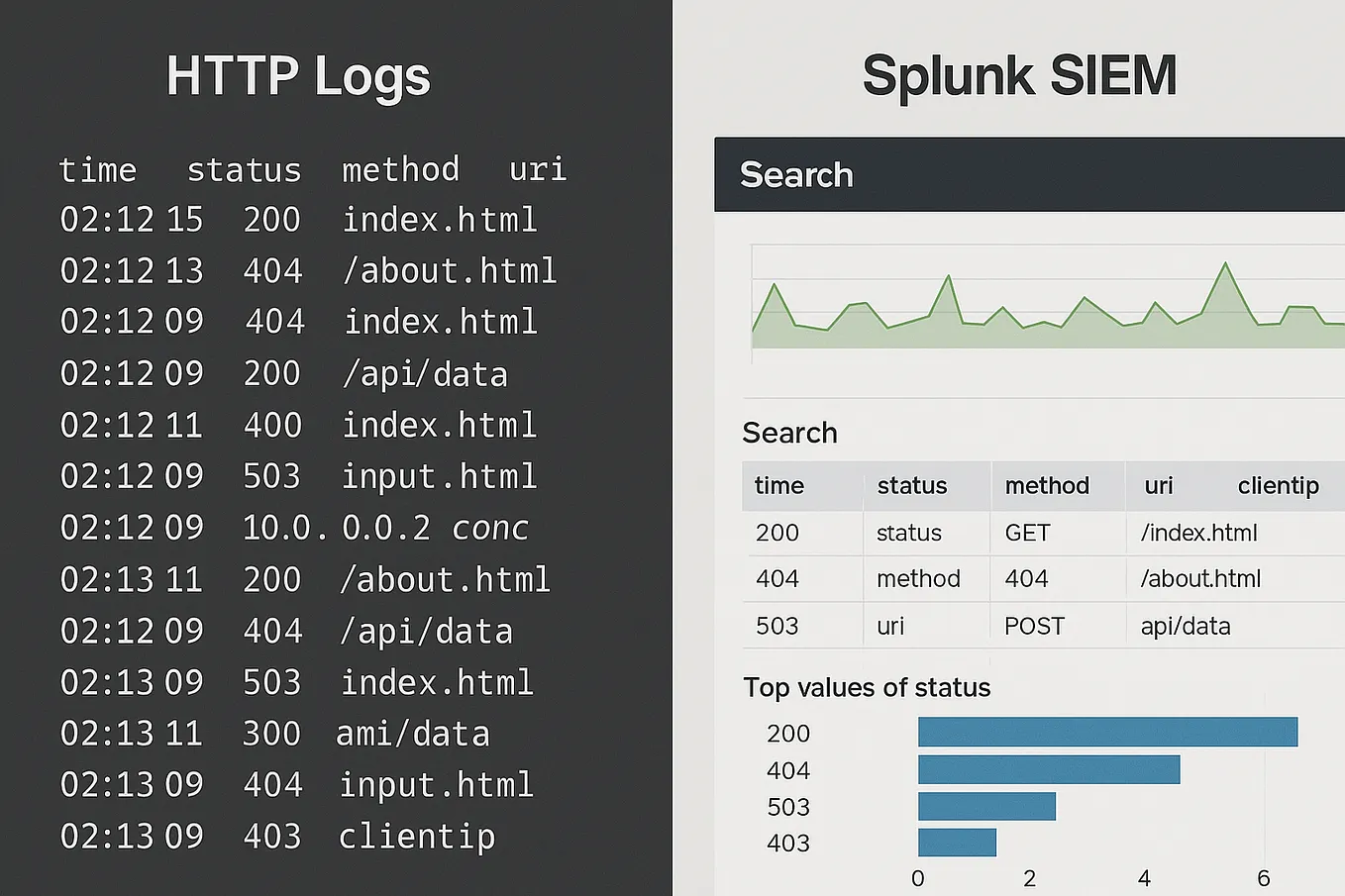The width and height of the screenshot is (1345, 896).
Task: Open the /about.html result row
Action: [1200, 578]
